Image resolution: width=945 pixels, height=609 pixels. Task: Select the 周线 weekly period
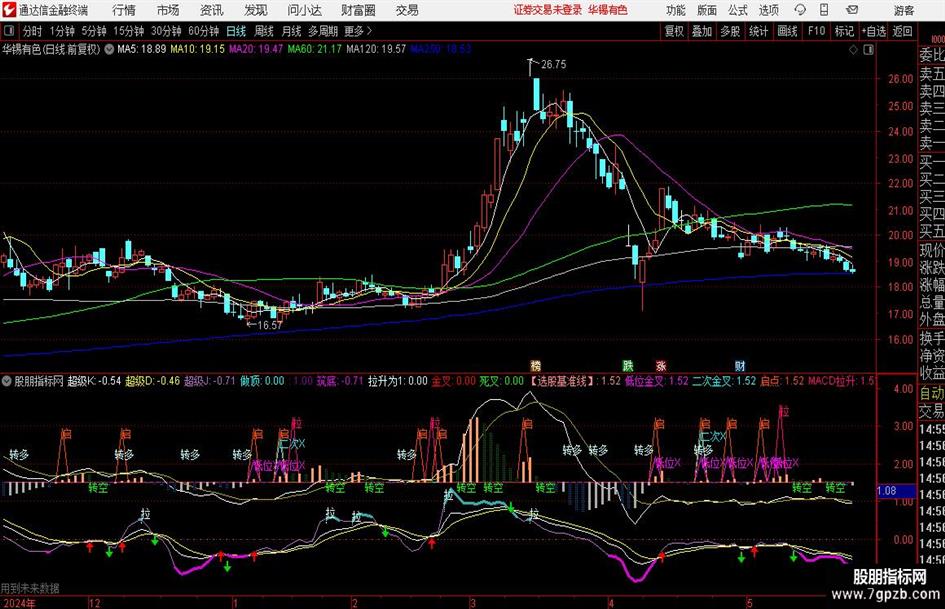point(263,31)
